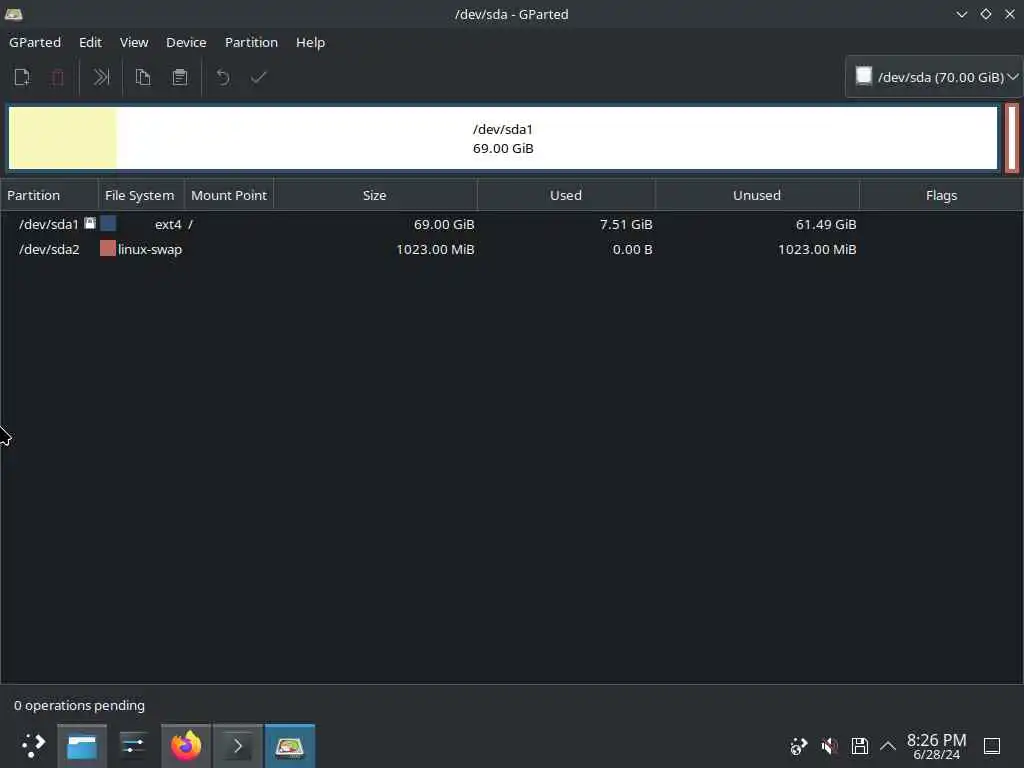Click the GParted window title icon
The image size is (1024, 768).
(x=14, y=14)
